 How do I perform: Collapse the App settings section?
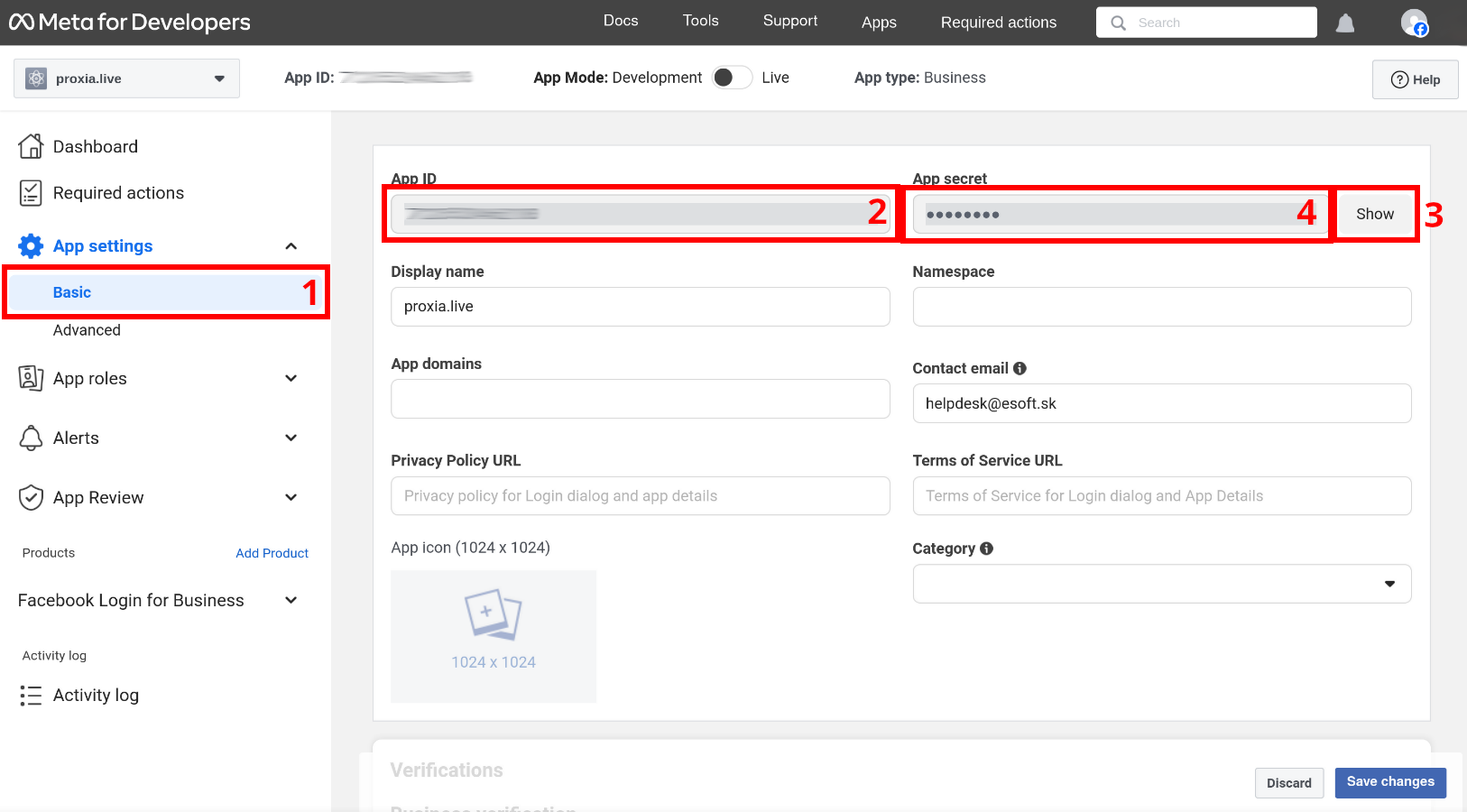coord(291,246)
